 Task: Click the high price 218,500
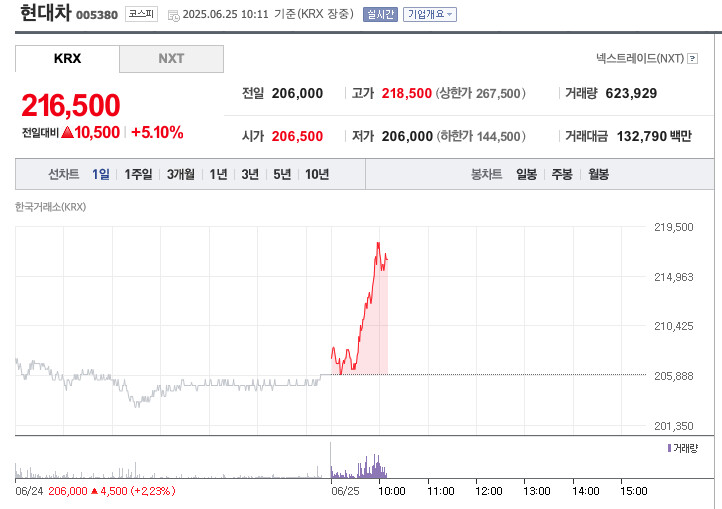[407, 94]
